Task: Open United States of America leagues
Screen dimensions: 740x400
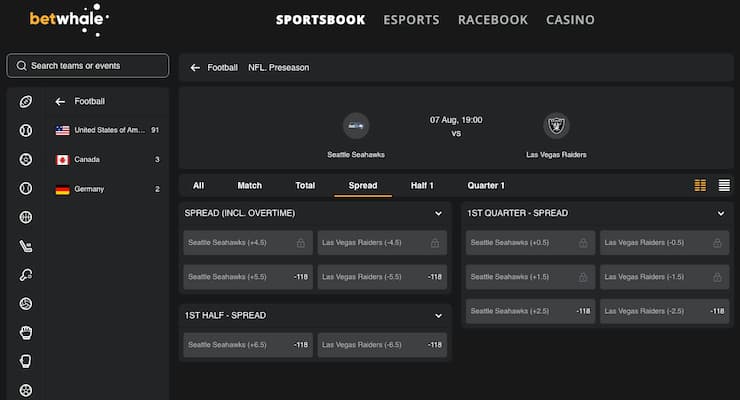Action: click(x=107, y=130)
